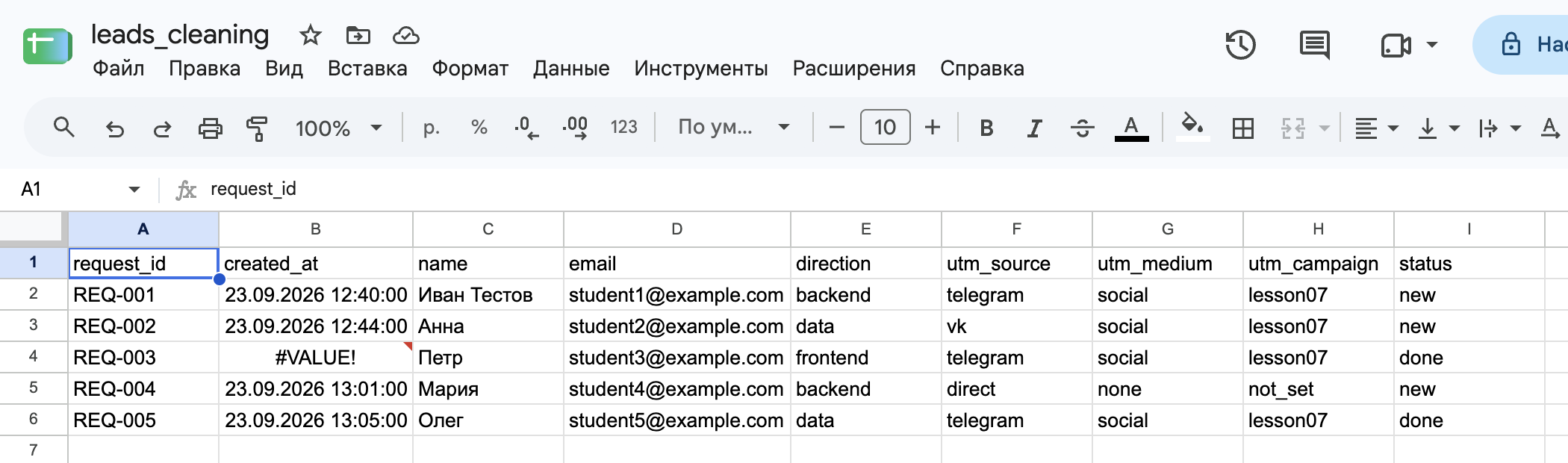Image resolution: width=1568 pixels, height=463 pixels.
Task: Search the menus magnifier icon
Action: pos(64,128)
